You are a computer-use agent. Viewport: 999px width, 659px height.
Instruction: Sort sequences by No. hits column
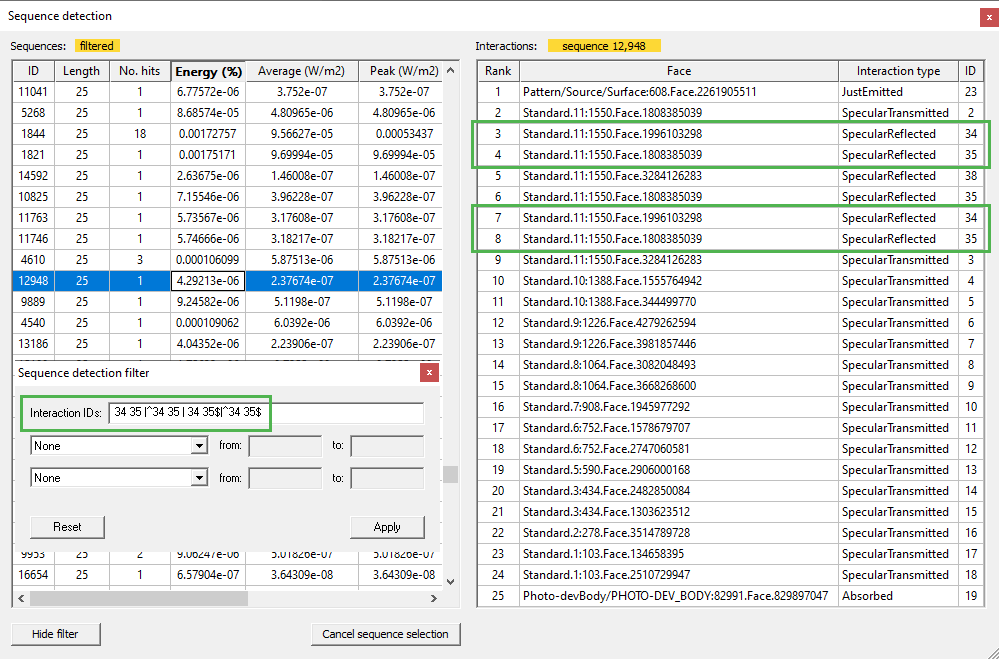tap(140, 71)
